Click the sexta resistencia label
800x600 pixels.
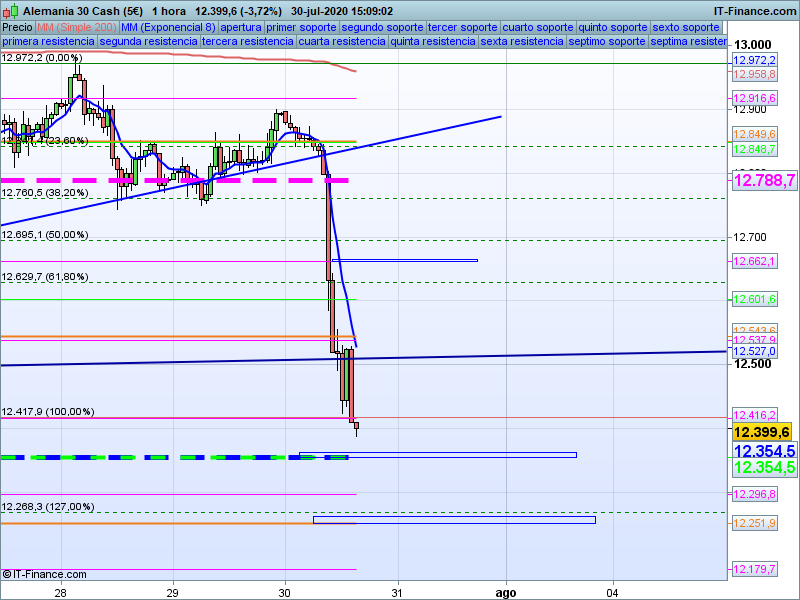(x=522, y=41)
